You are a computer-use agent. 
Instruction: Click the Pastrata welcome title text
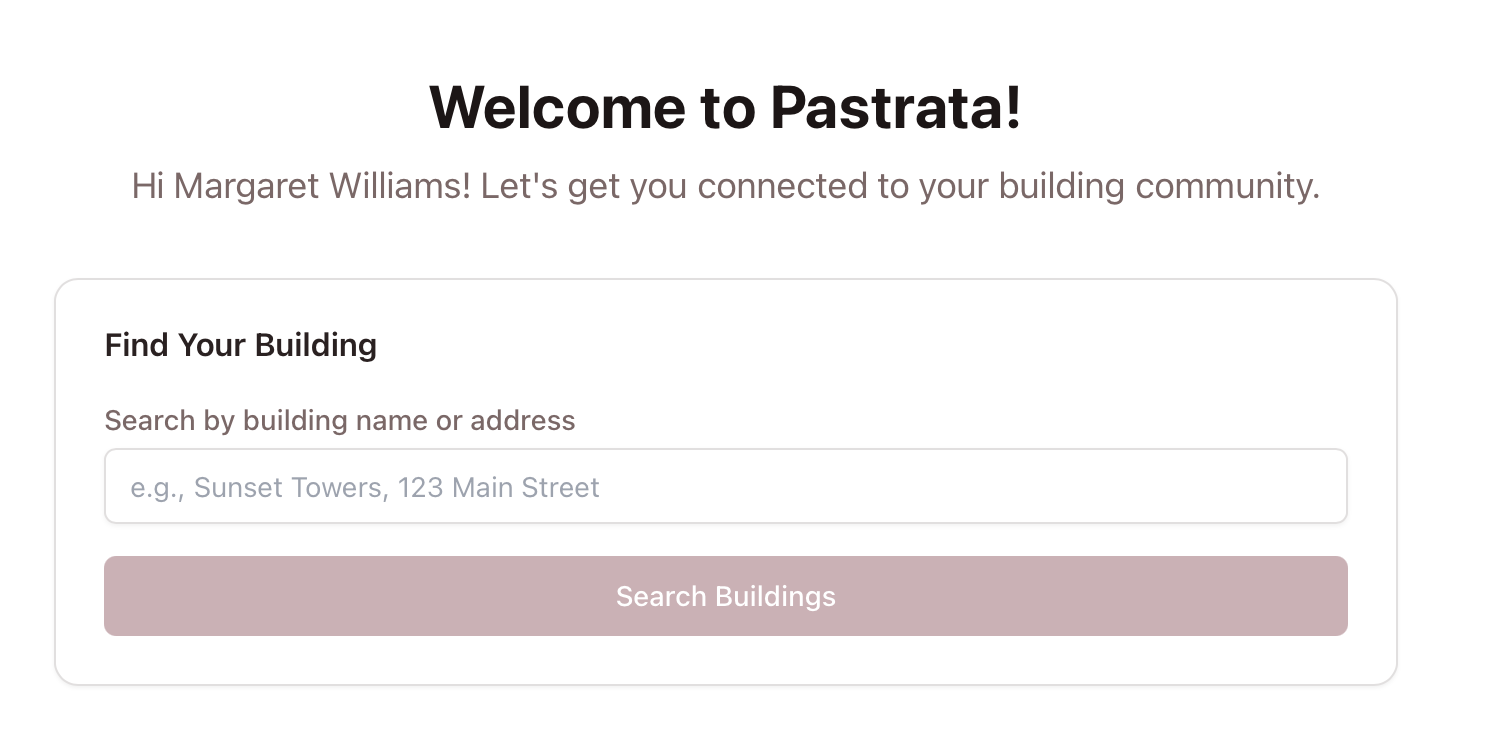726,107
